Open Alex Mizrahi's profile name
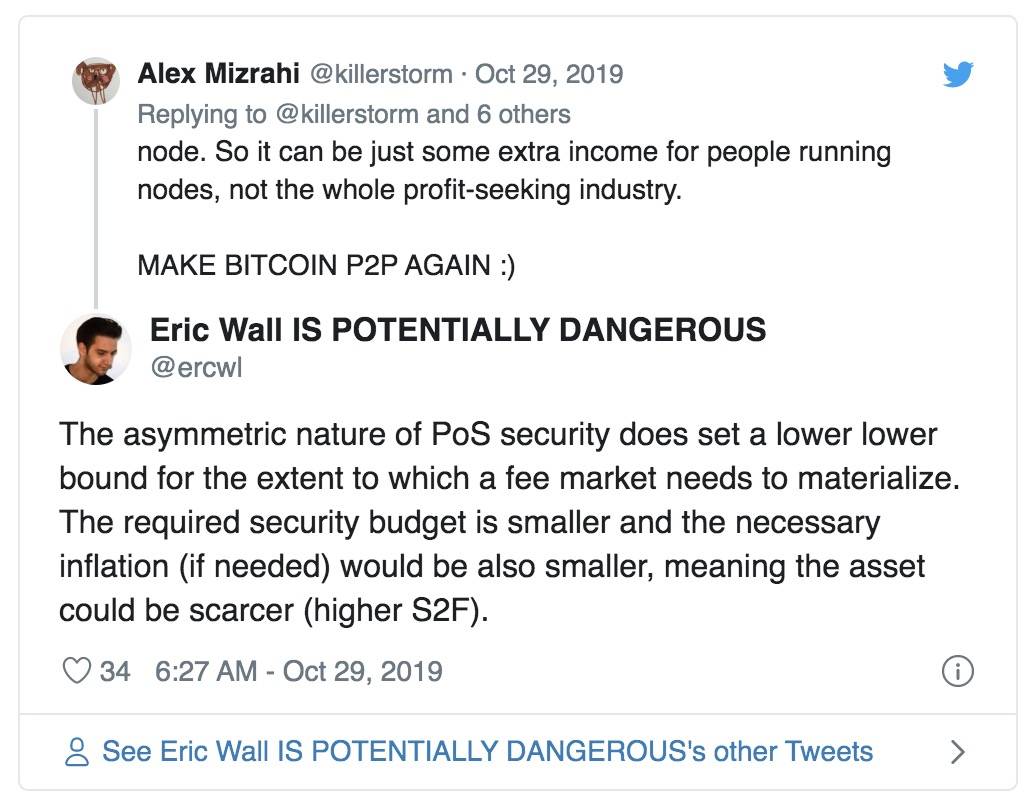The height and width of the screenshot is (802, 1030). (218, 74)
